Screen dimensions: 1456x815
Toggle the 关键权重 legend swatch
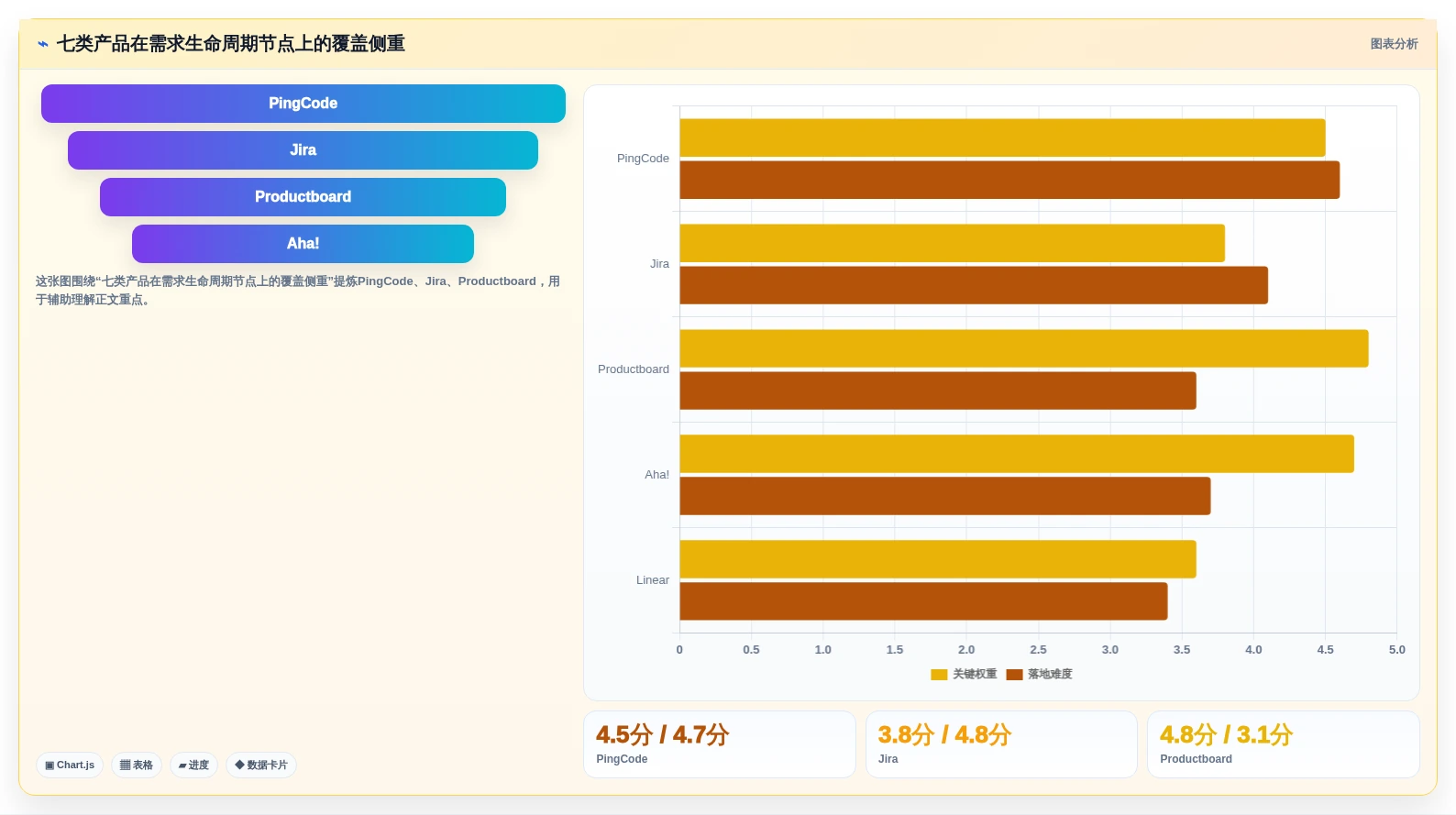coord(939,675)
